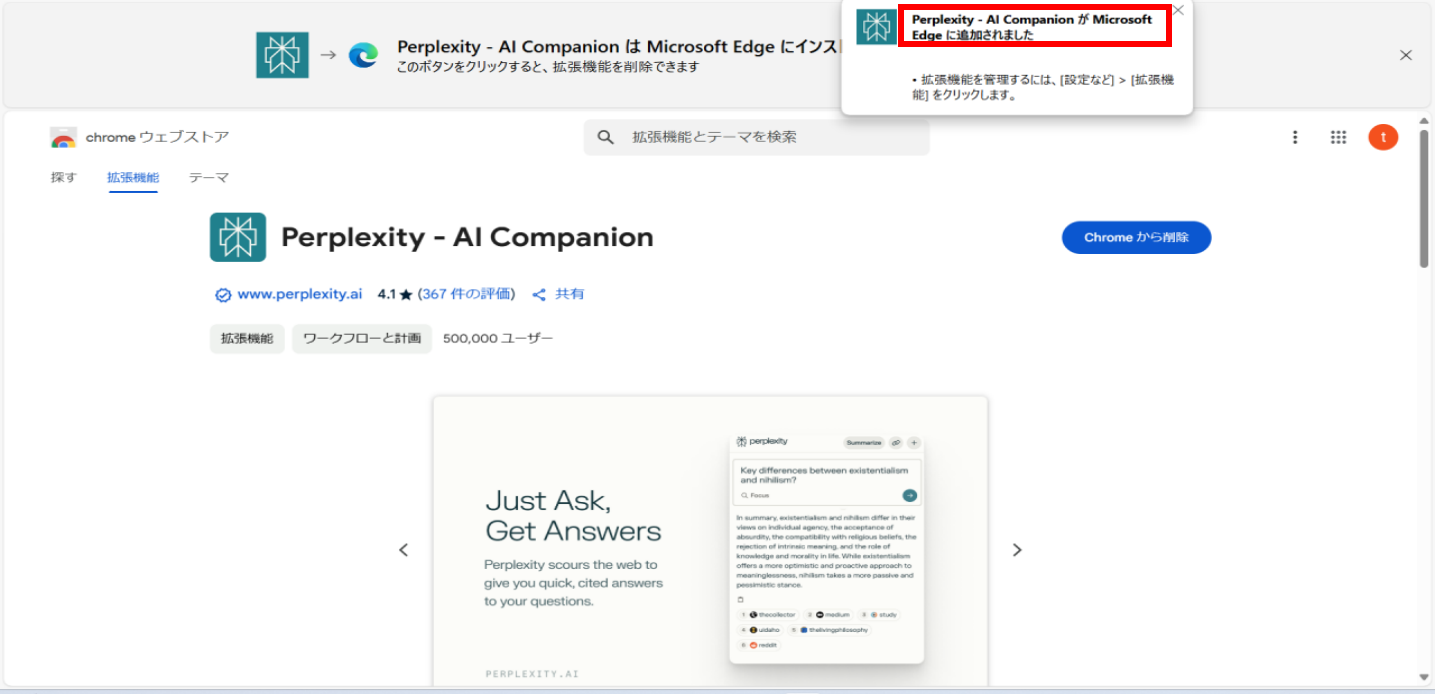Dismiss the install banner with its X
1436x694 pixels.
coord(1406,55)
